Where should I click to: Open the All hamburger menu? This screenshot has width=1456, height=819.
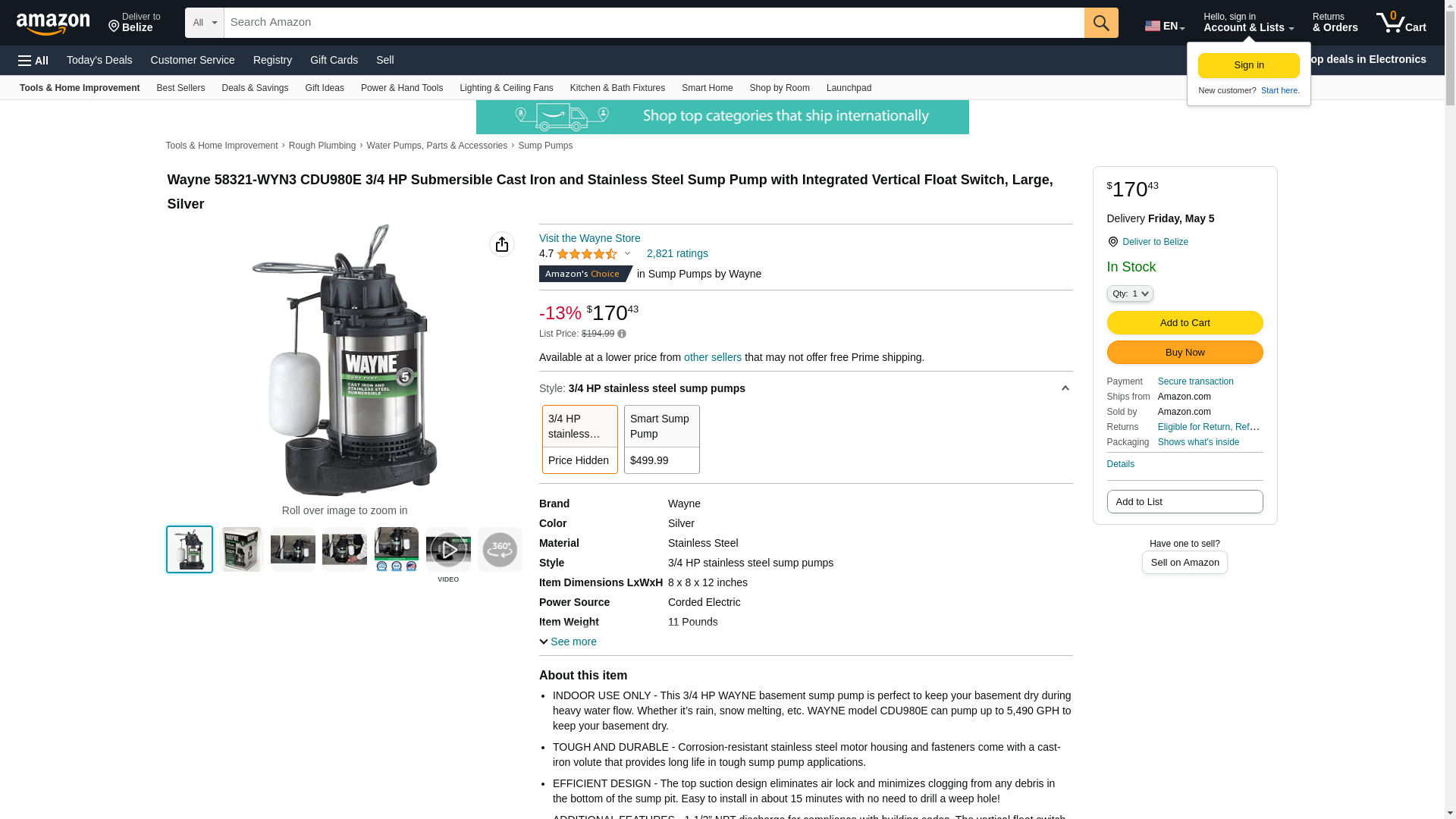[x=33, y=61]
